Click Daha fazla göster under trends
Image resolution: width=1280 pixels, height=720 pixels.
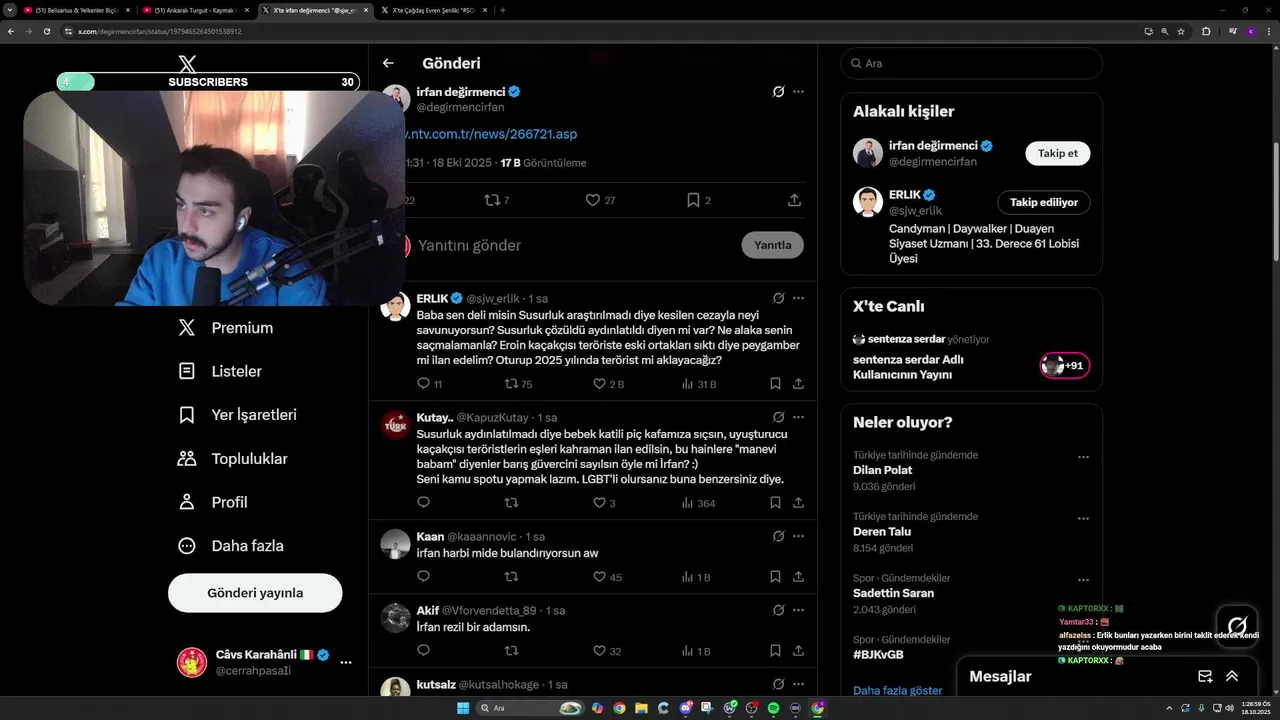(897, 690)
